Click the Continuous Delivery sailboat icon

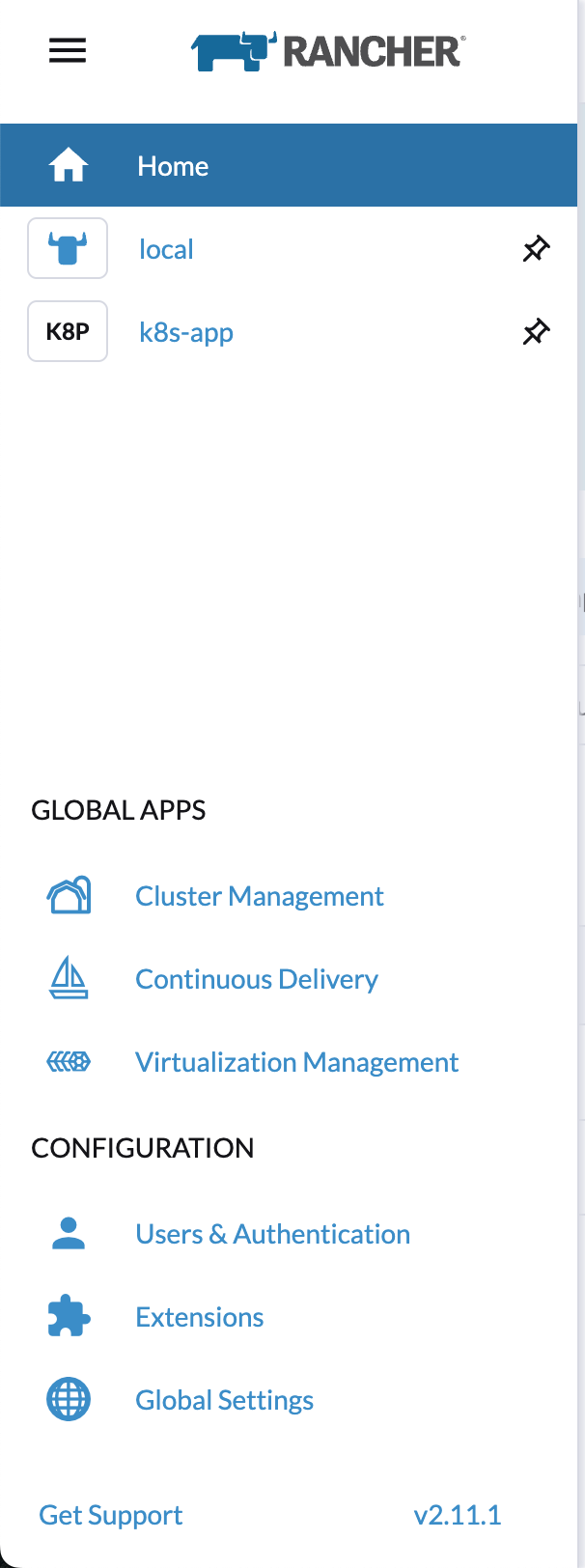click(69, 978)
